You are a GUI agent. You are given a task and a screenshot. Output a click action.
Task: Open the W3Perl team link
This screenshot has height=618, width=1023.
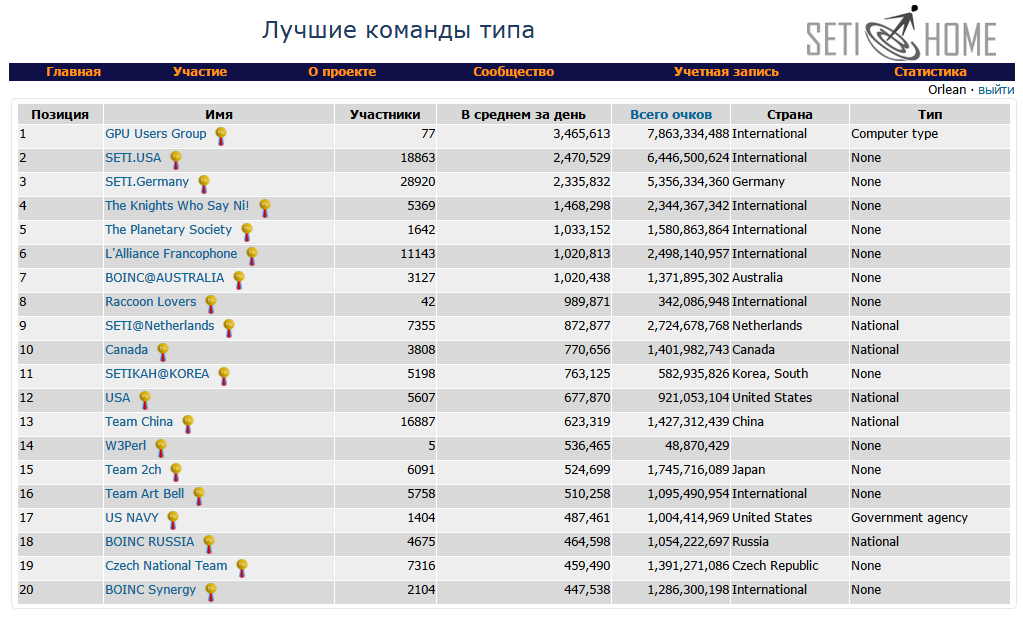pyautogui.click(x=126, y=446)
